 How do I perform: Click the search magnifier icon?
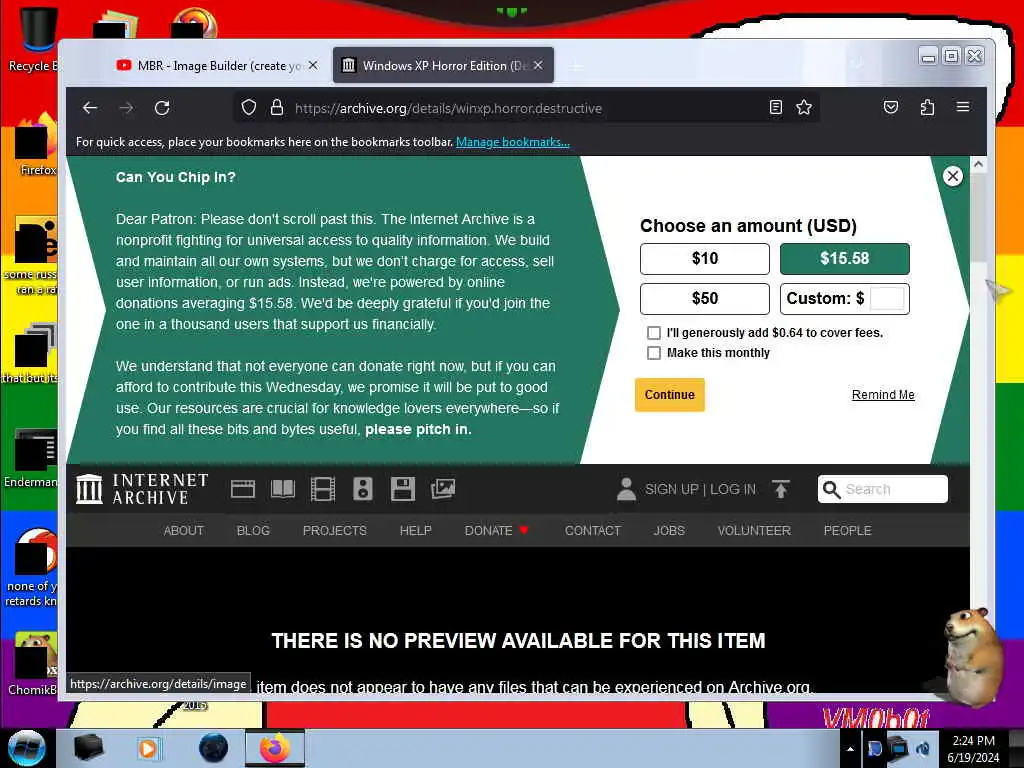pyautogui.click(x=831, y=489)
